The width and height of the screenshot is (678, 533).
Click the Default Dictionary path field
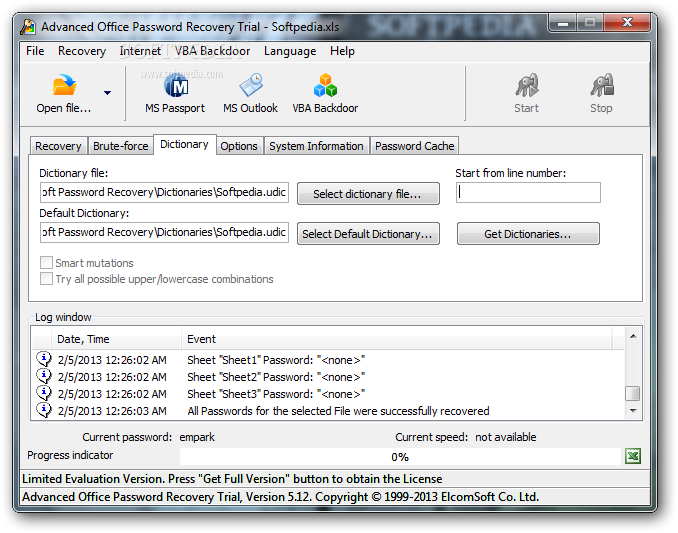tap(164, 233)
